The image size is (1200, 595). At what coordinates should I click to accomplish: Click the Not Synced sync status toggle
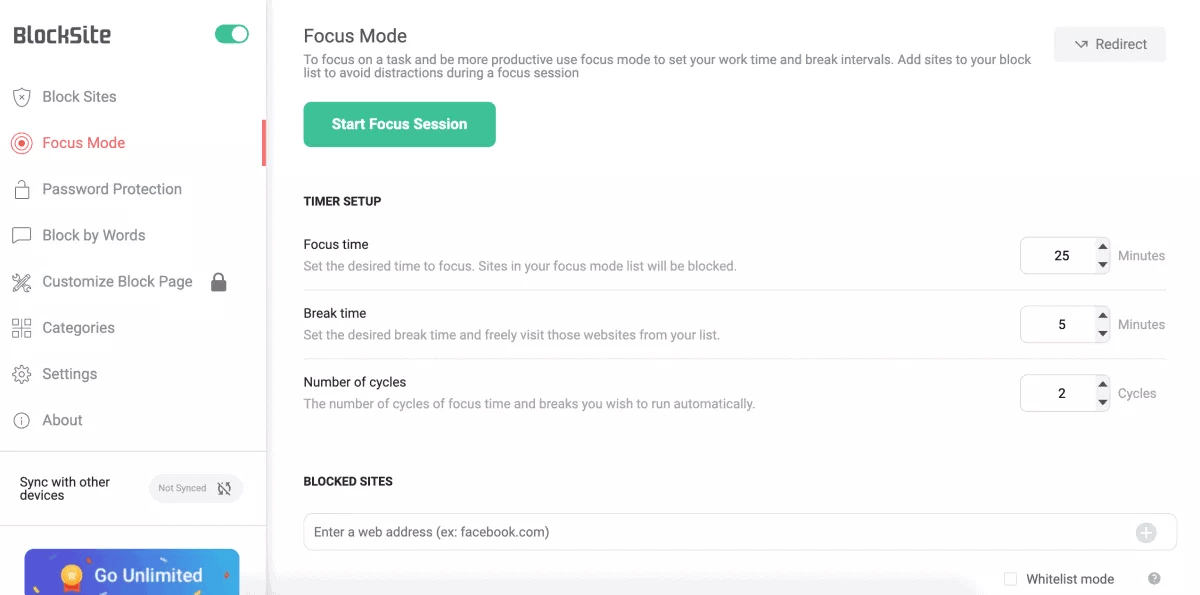[x=196, y=488]
